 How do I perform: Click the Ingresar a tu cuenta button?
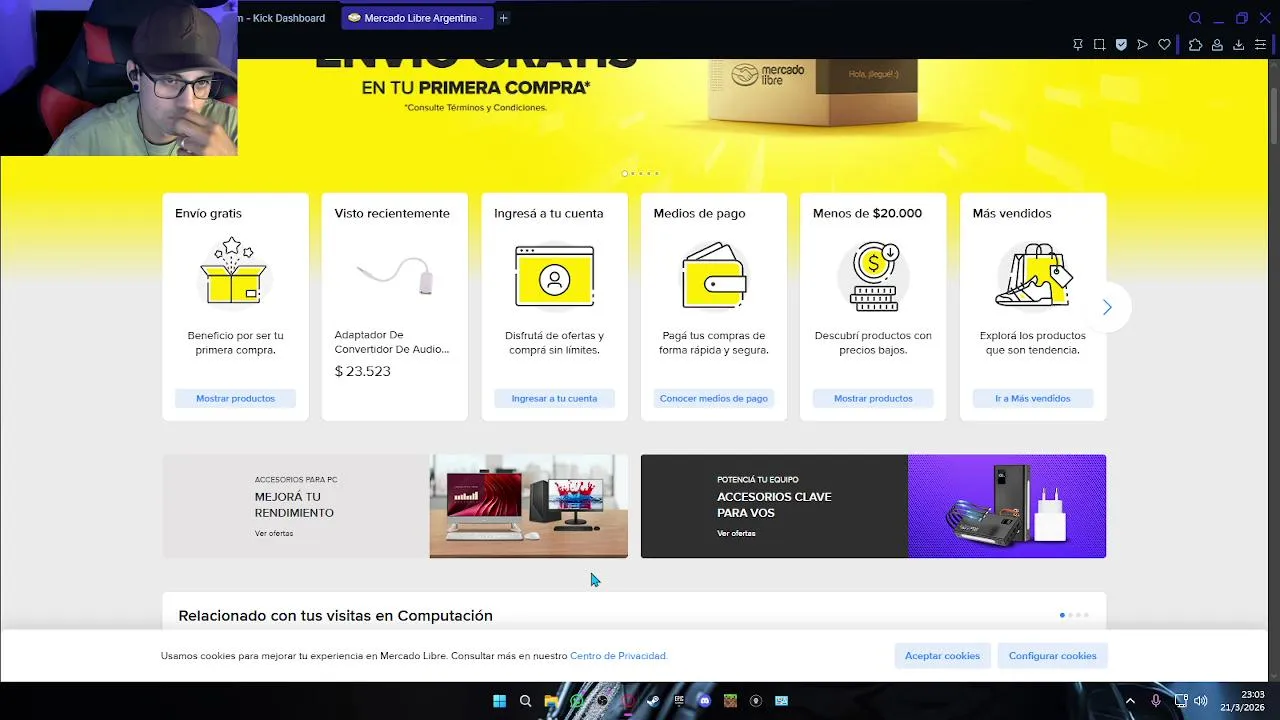tap(554, 398)
